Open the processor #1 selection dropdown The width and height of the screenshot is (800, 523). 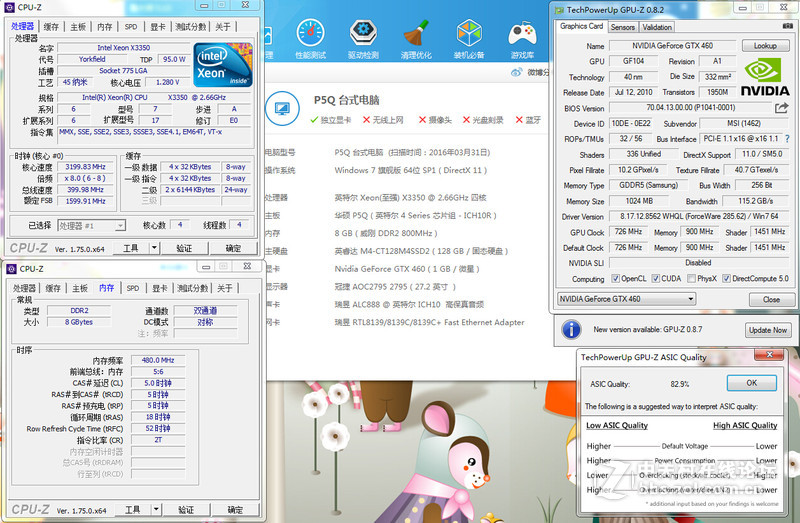92,226
